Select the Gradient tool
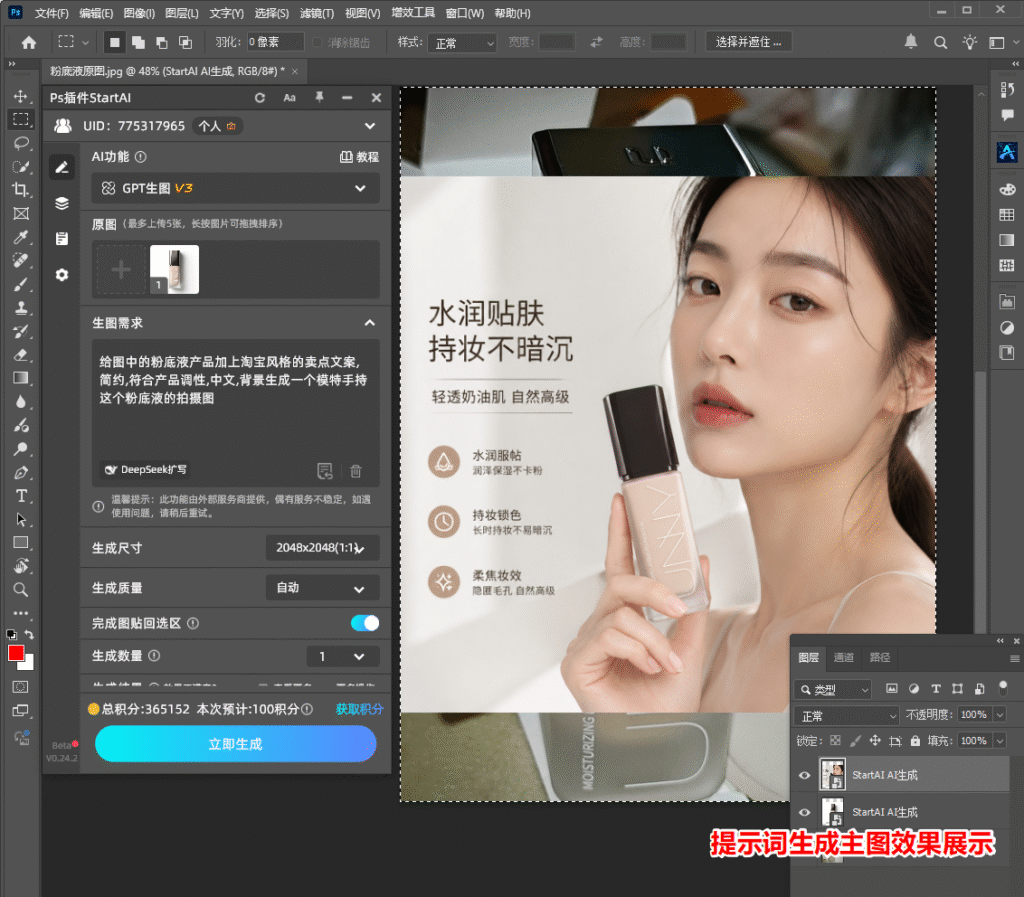 point(21,378)
